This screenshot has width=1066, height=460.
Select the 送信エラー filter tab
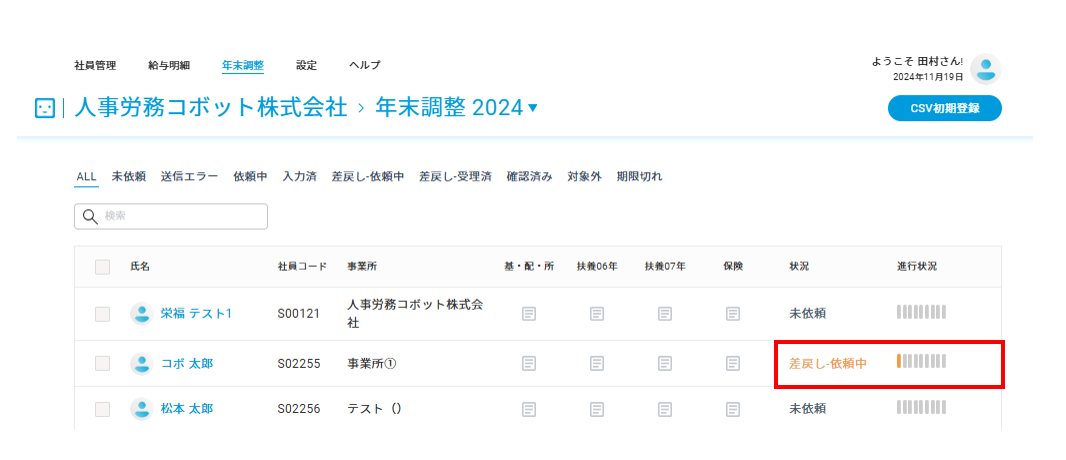[190, 177]
